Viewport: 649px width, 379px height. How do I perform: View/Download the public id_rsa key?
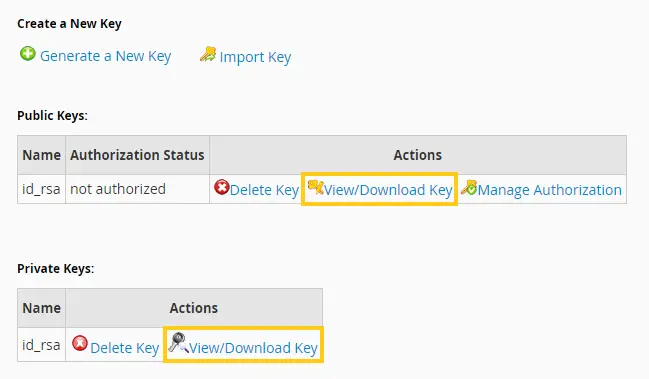pos(388,190)
